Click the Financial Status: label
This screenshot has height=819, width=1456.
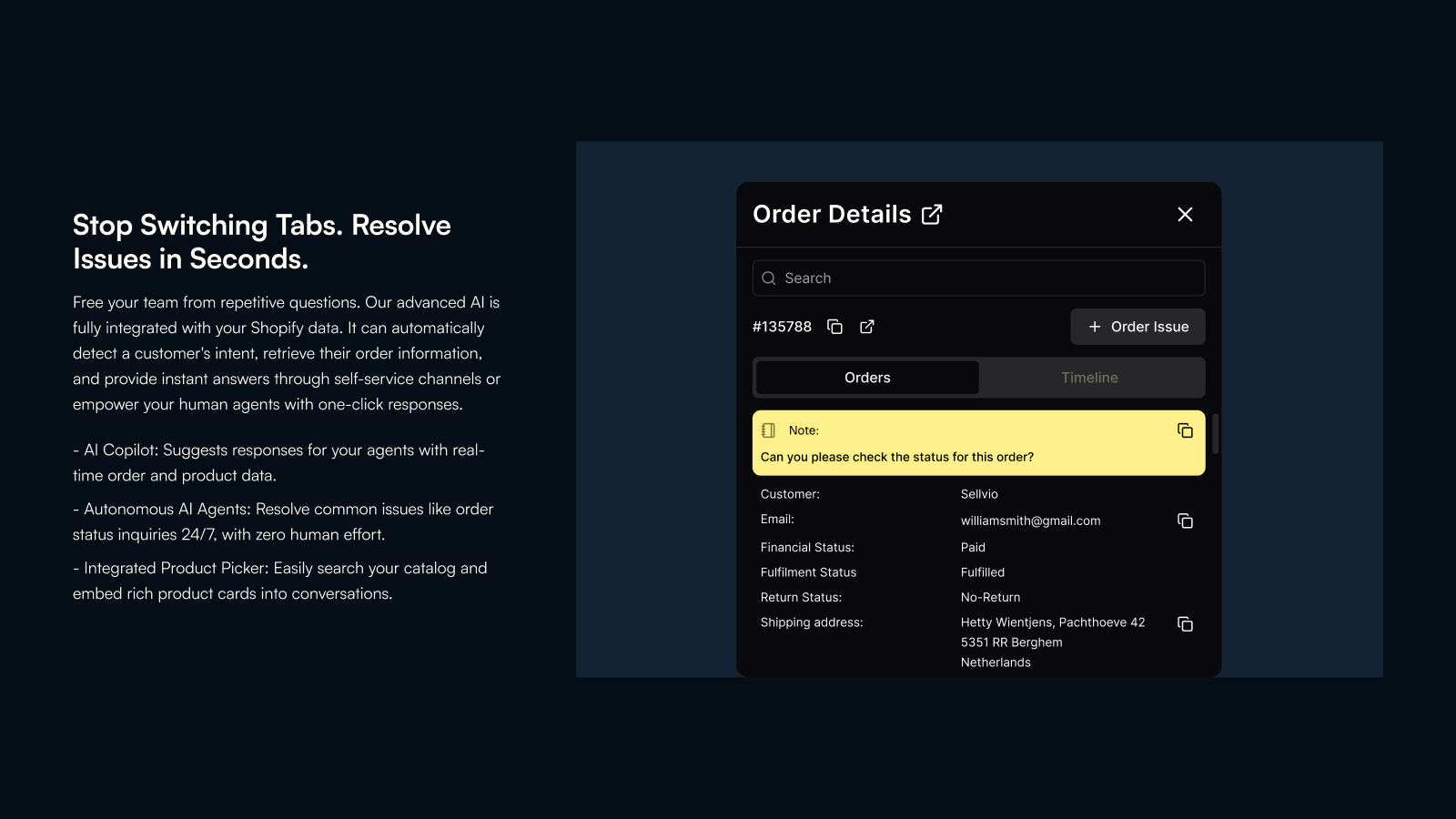click(x=807, y=547)
